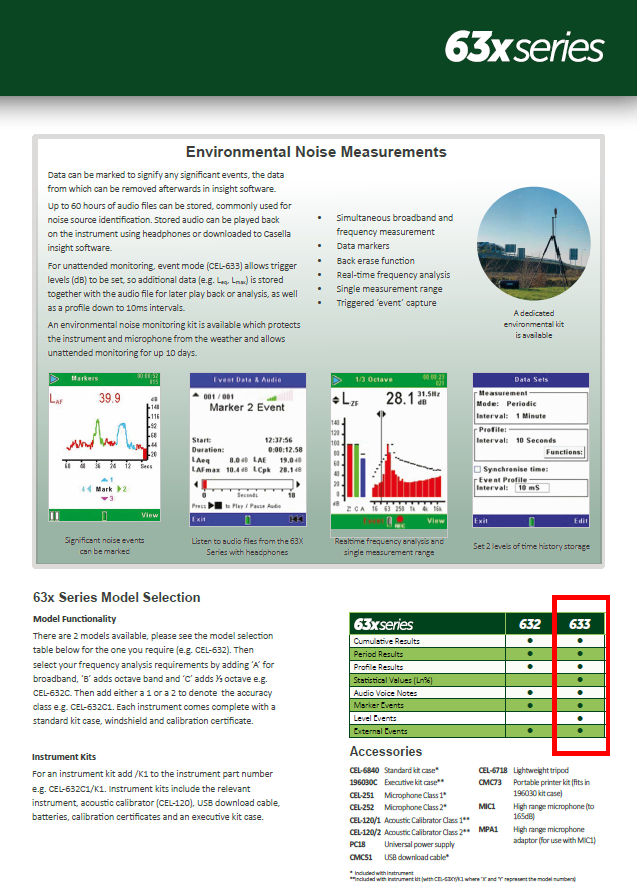The height and width of the screenshot is (885, 637).
Task: Click Exit in the Event Data & Audio screen
Action: pos(199,519)
